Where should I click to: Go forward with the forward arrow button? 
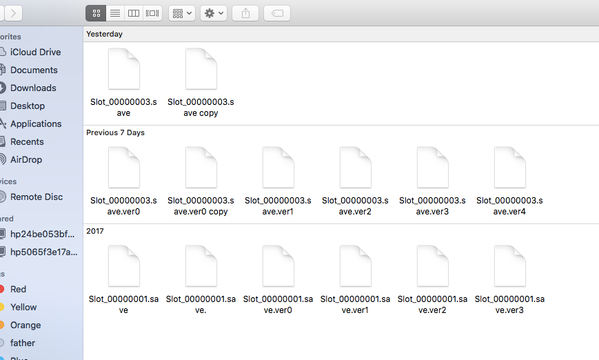tap(13, 13)
